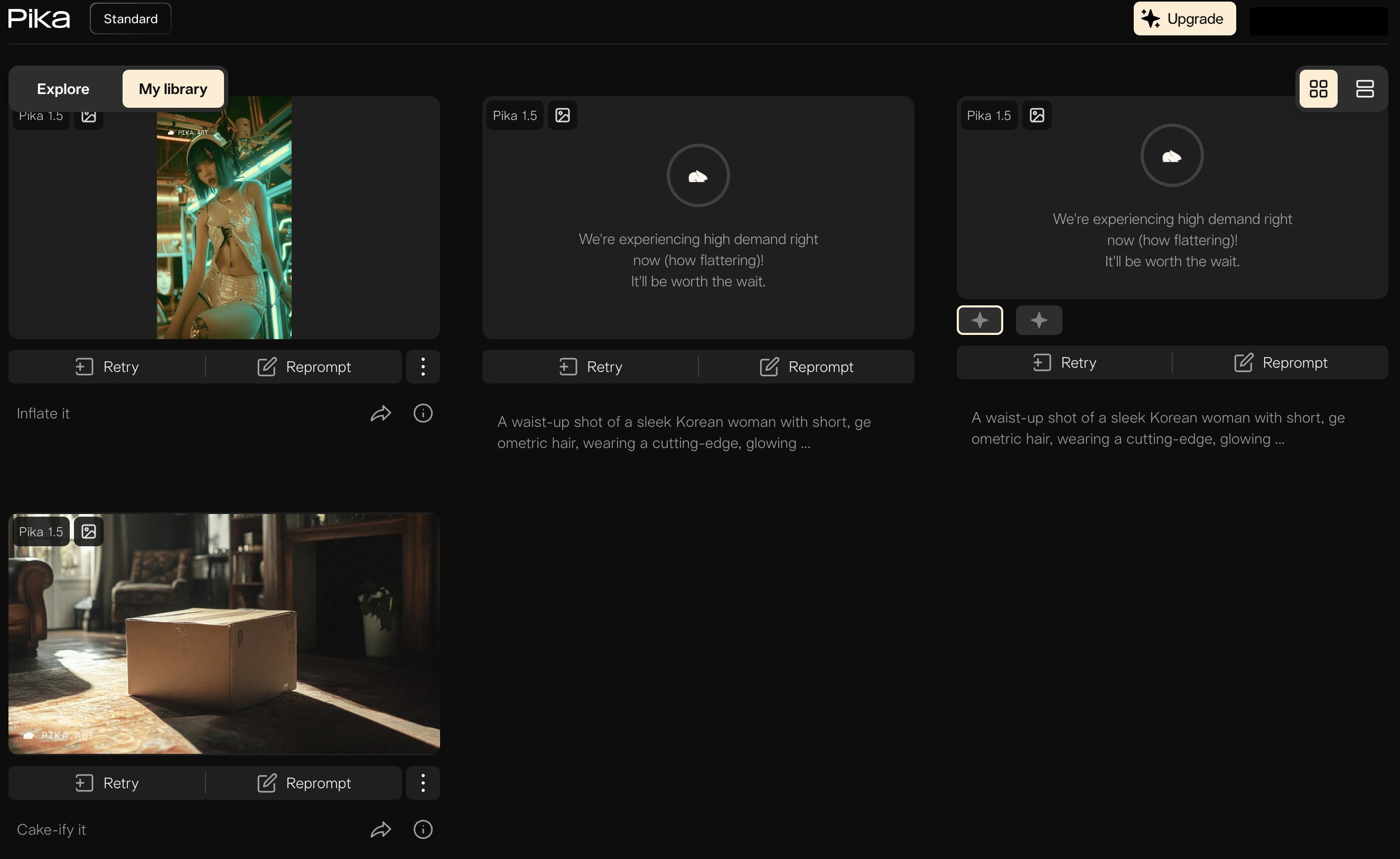The image size is (1400, 859).
Task: Click image icon on cardboard box card
Action: 89,532
